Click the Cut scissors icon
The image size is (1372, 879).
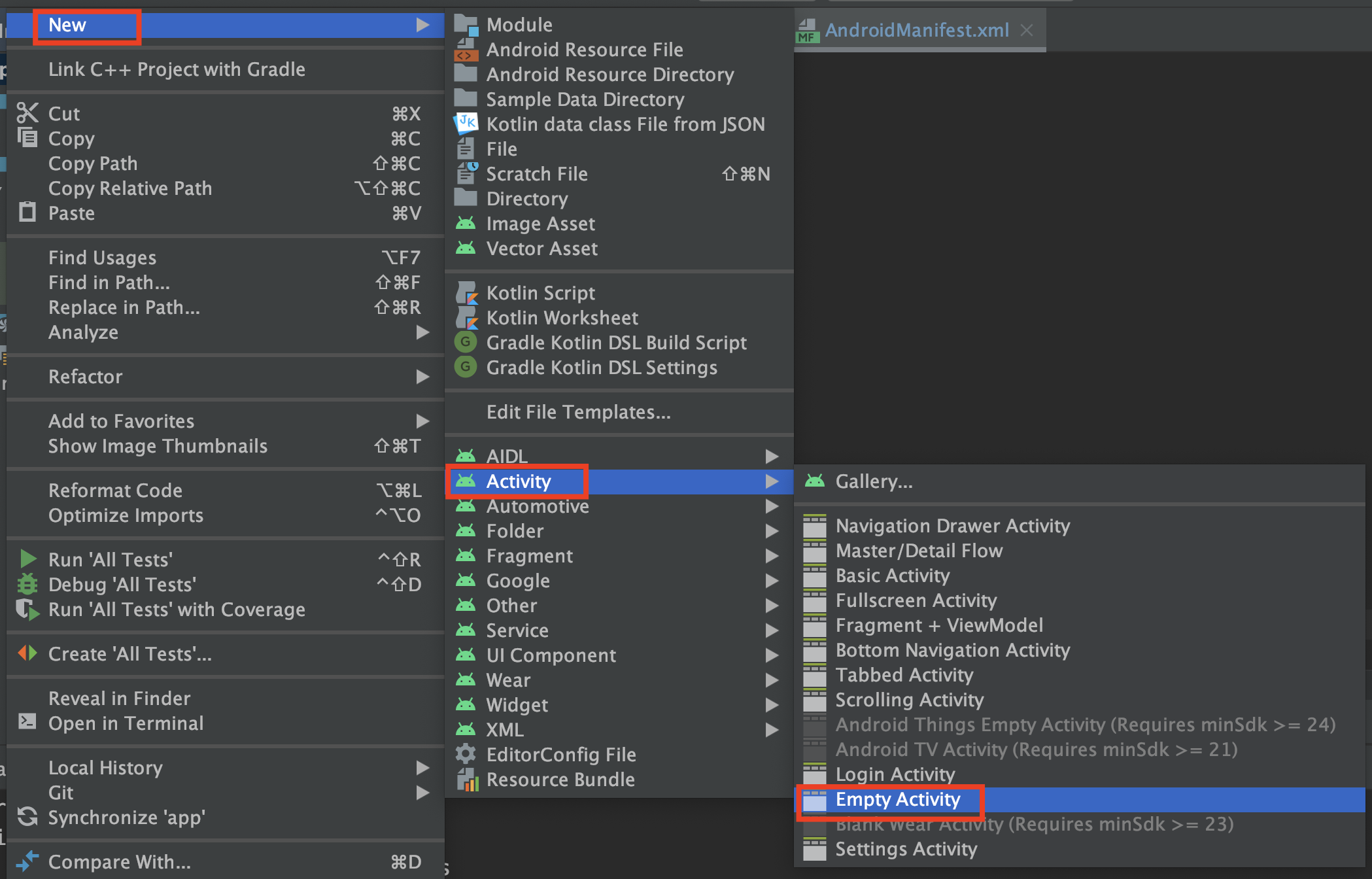pyautogui.click(x=27, y=113)
